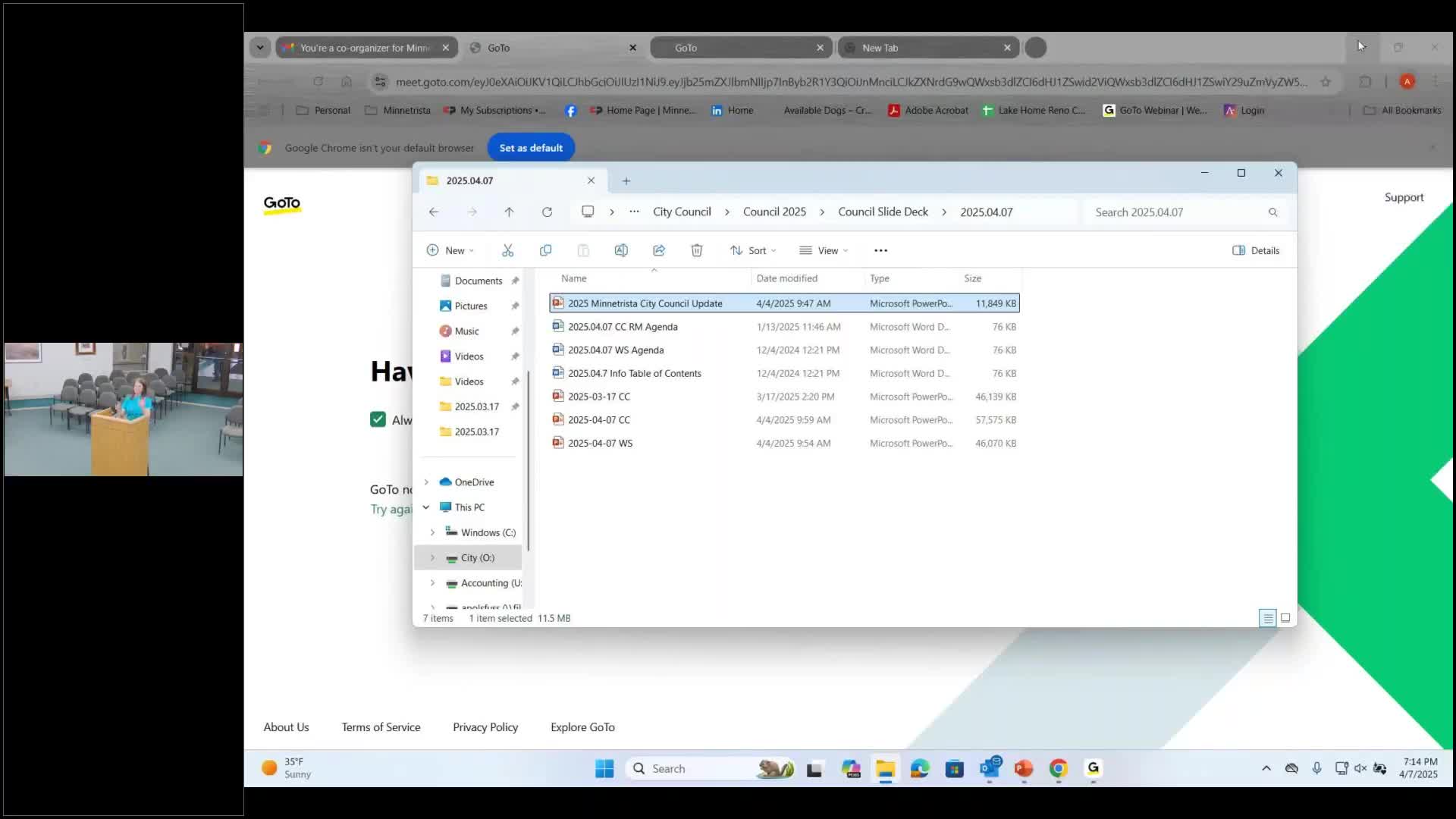This screenshot has width=1456, height=819.
Task: Switch to large thumbnails view icon
Action: click(x=1285, y=618)
